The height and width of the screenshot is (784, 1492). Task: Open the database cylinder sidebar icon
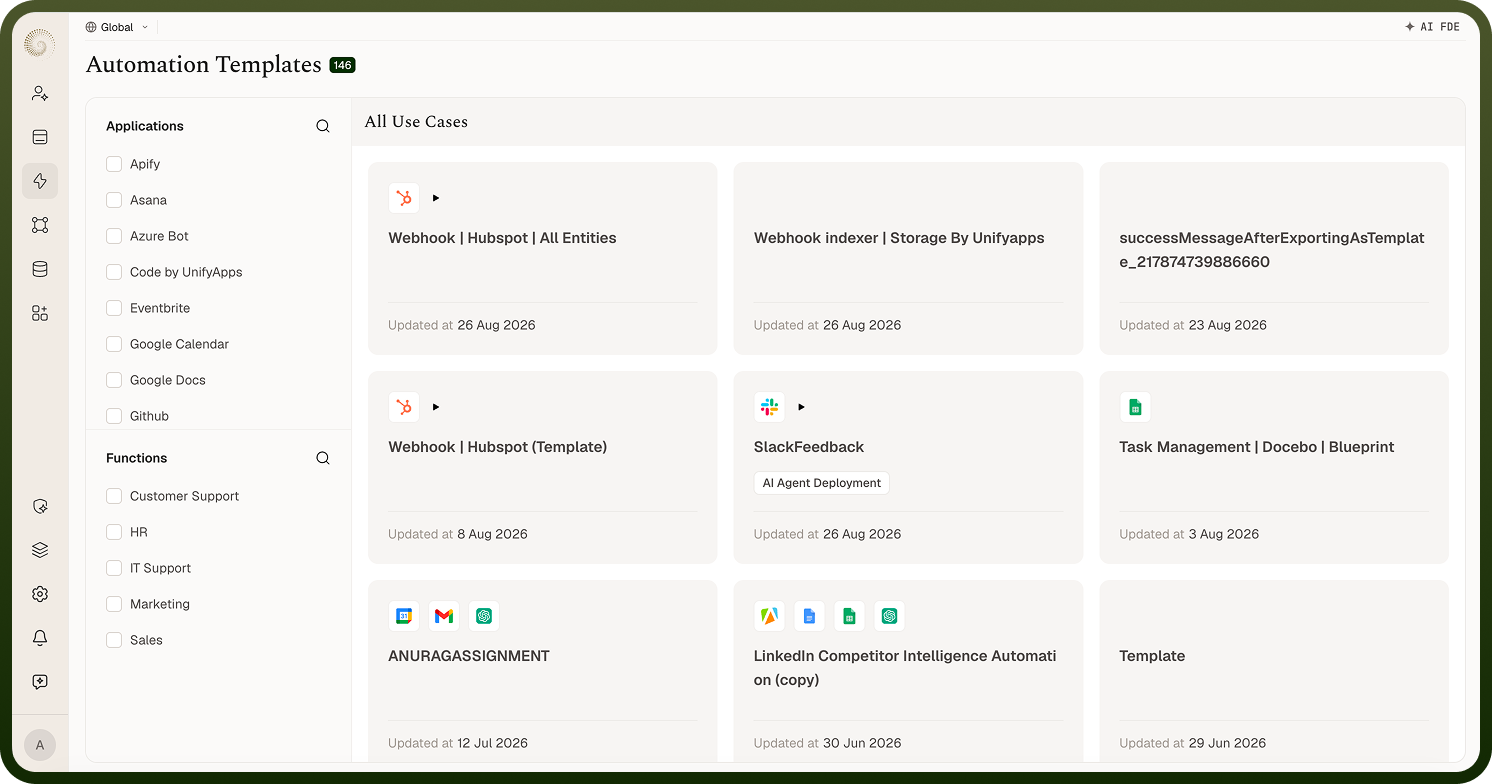[x=40, y=269]
